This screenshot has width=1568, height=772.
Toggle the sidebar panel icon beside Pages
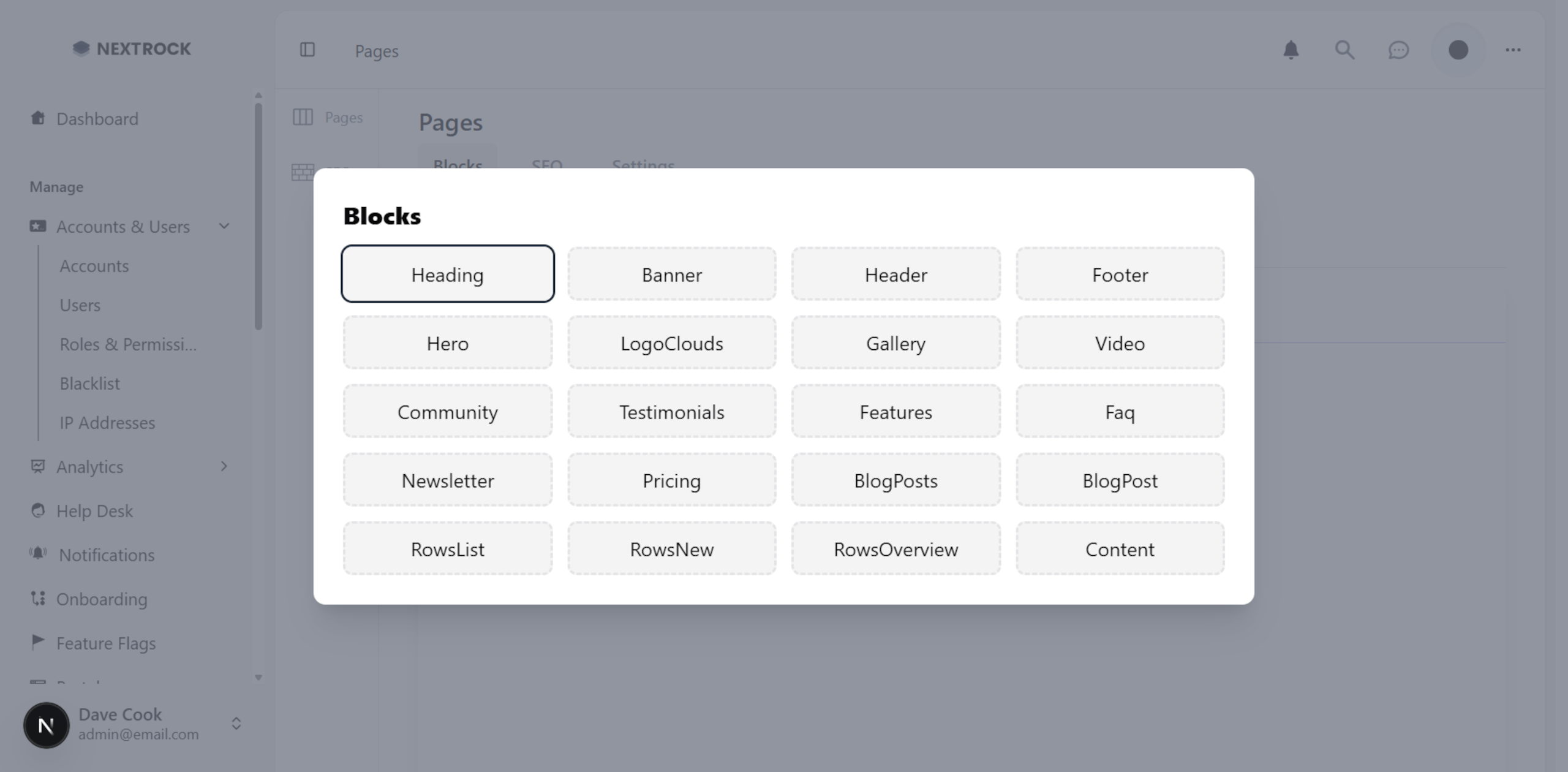pyautogui.click(x=307, y=50)
